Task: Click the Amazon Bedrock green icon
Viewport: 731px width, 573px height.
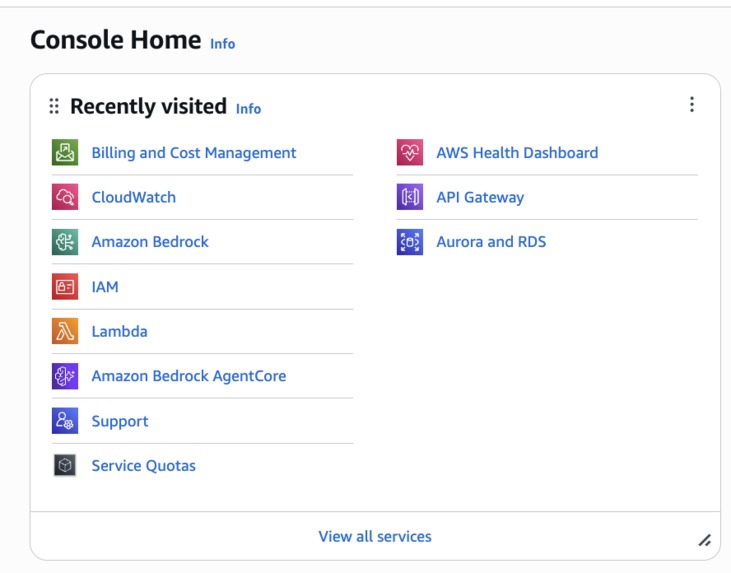Action: pyautogui.click(x=65, y=242)
